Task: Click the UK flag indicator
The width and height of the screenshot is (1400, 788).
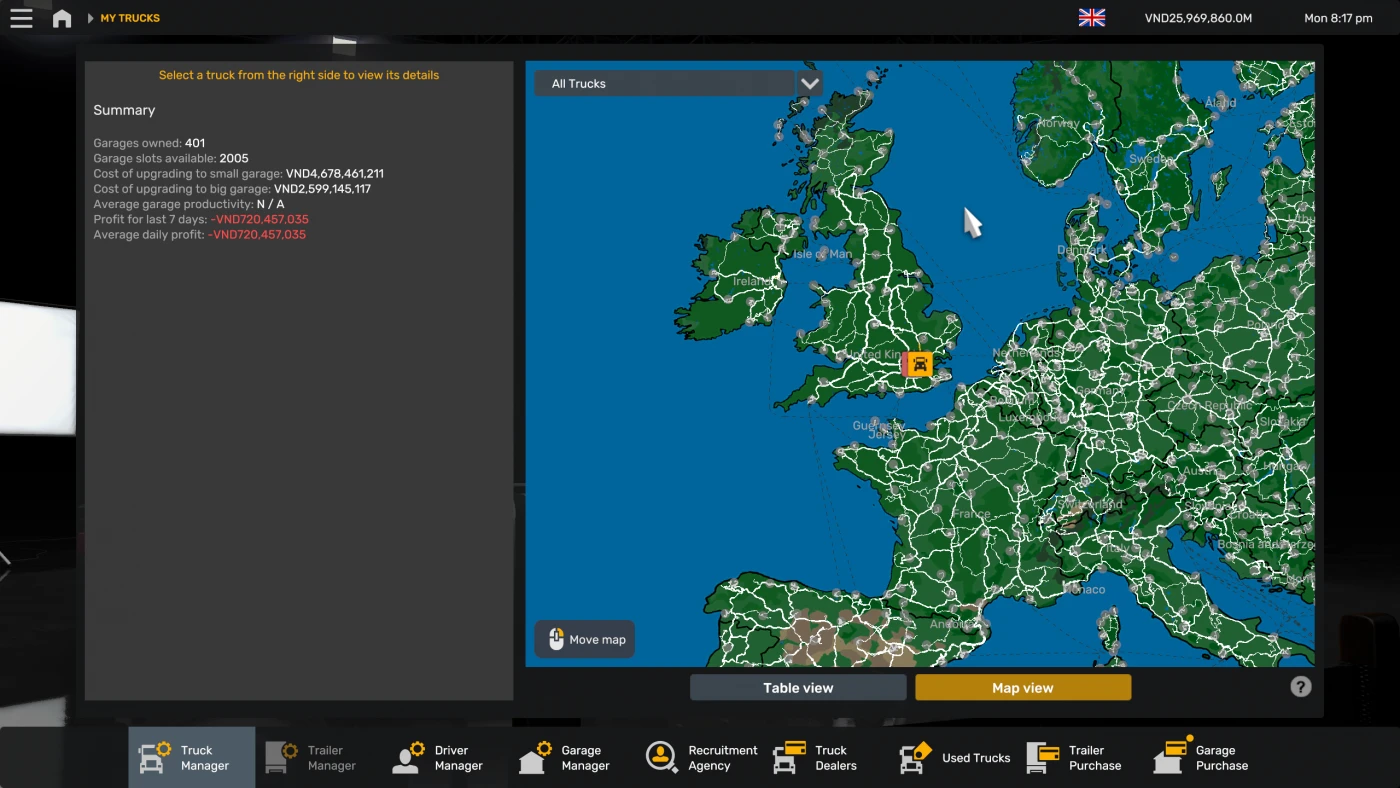Action: click(x=1091, y=17)
